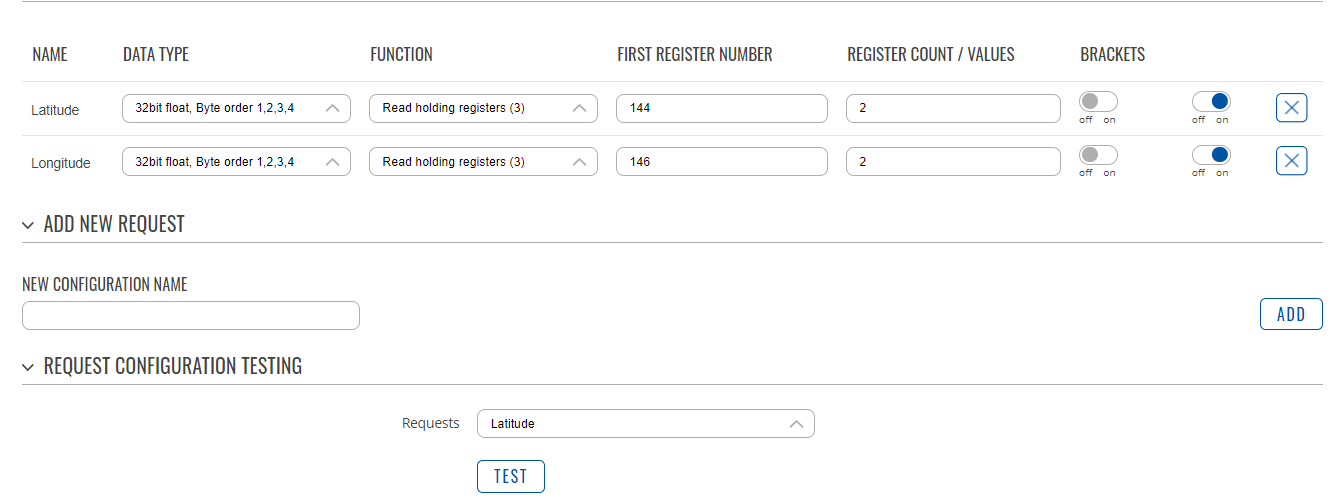The image size is (1337, 500).
Task: Click Longitude register count field
Action: pos(953,162)
